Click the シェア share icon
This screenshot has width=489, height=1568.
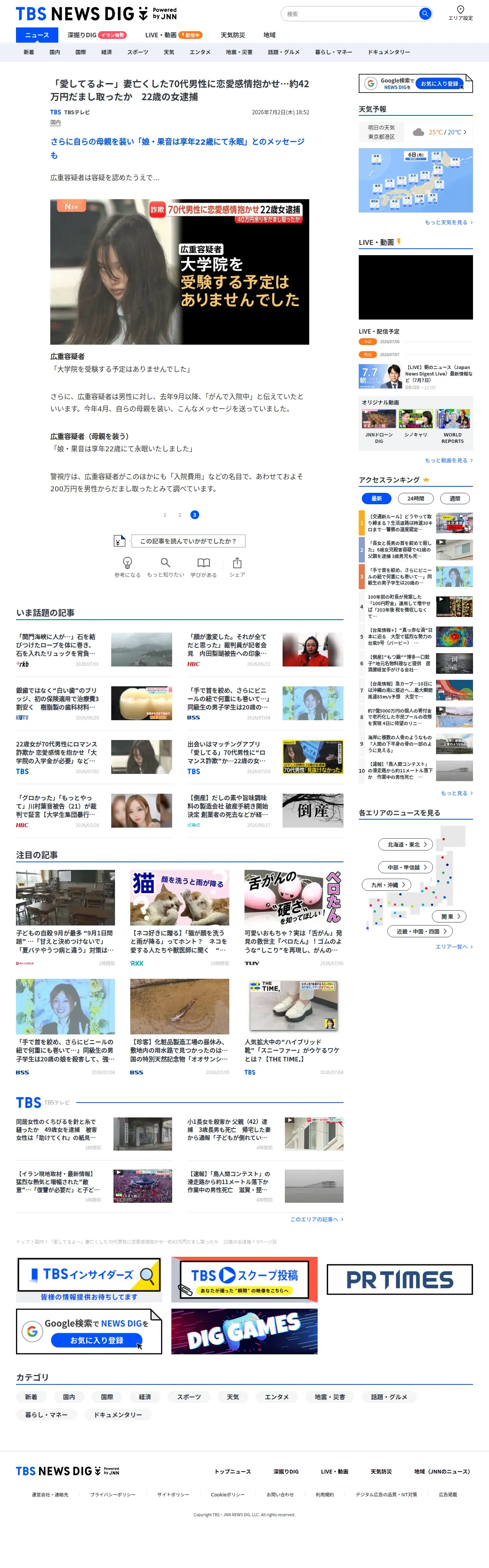pos(237,567)
